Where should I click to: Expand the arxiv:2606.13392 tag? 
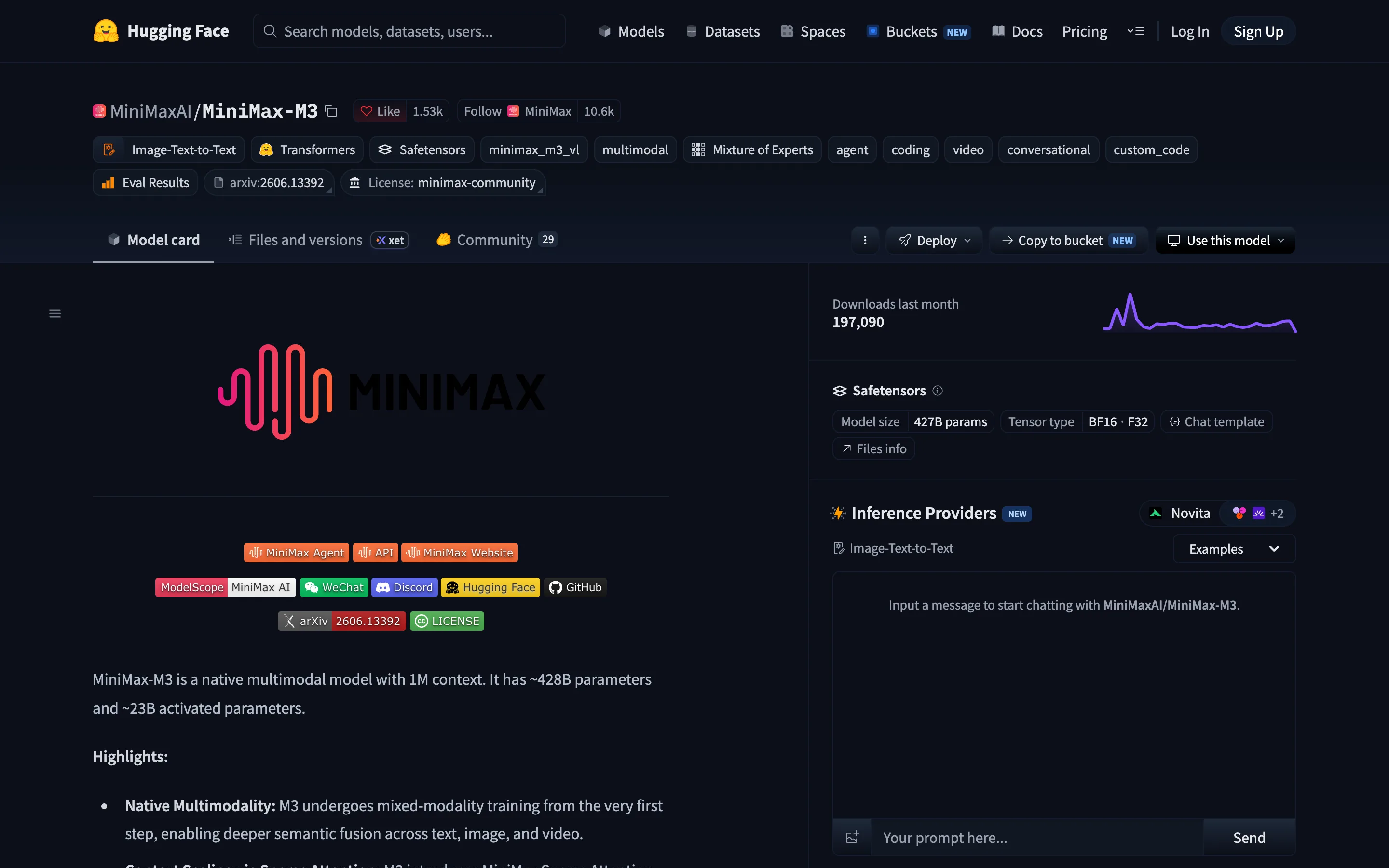(269, 183)
